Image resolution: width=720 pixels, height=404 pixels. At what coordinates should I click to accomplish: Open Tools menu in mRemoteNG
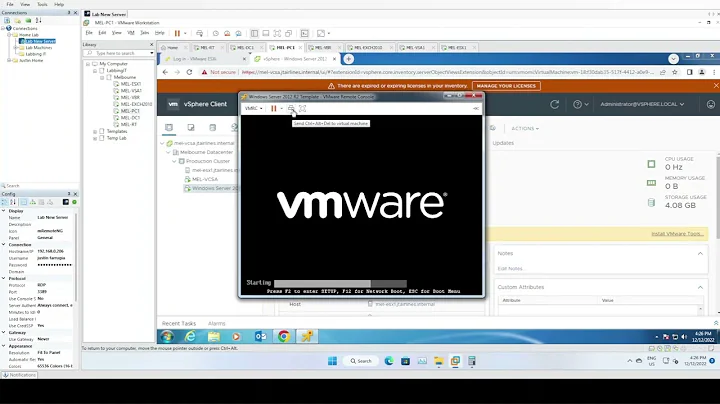(x=42, y=4)
